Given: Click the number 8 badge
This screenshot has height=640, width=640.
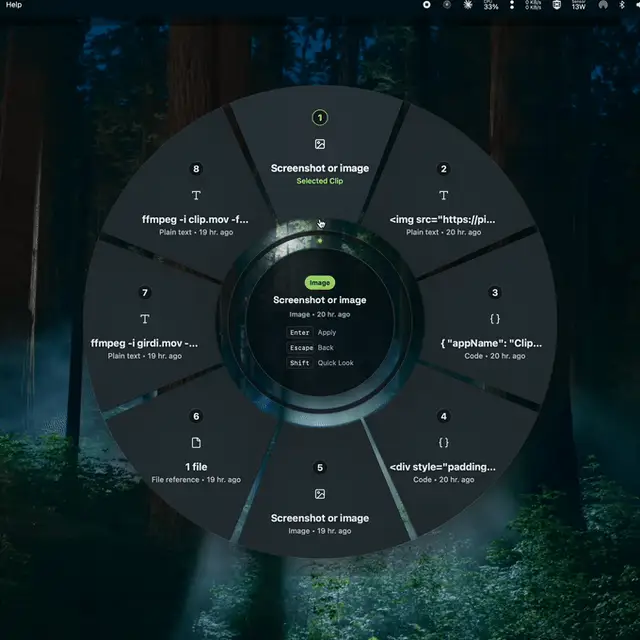Looking at the screenshot, I should coord(196,169).
